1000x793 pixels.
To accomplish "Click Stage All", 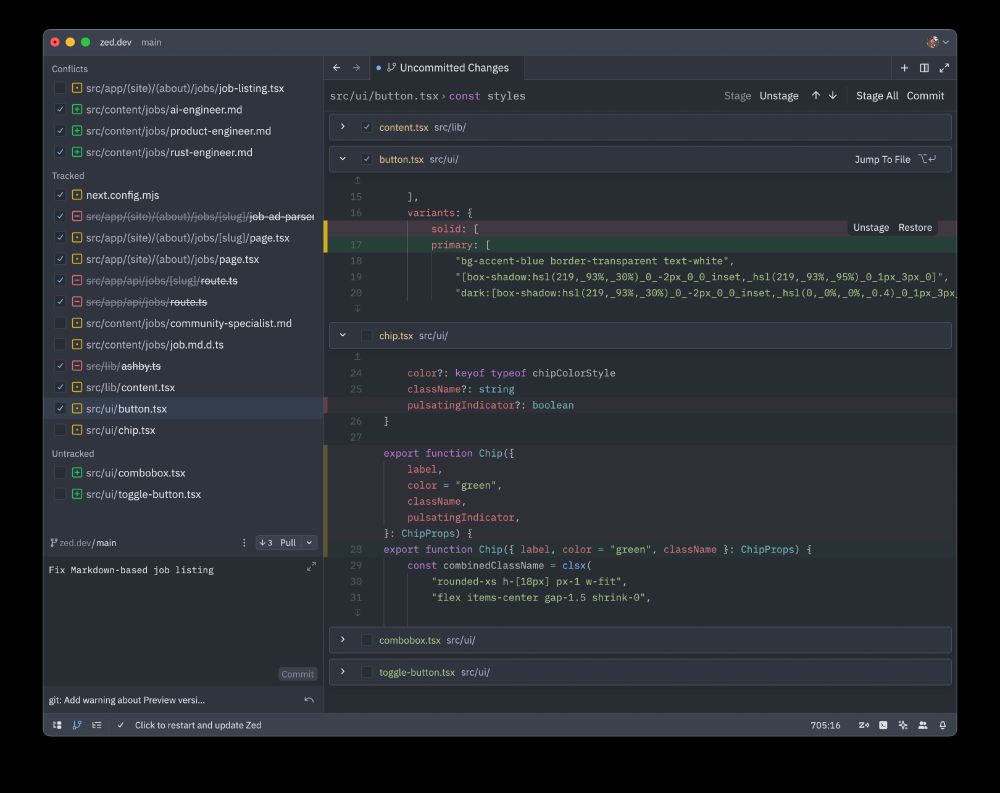I will coord(877,96).
